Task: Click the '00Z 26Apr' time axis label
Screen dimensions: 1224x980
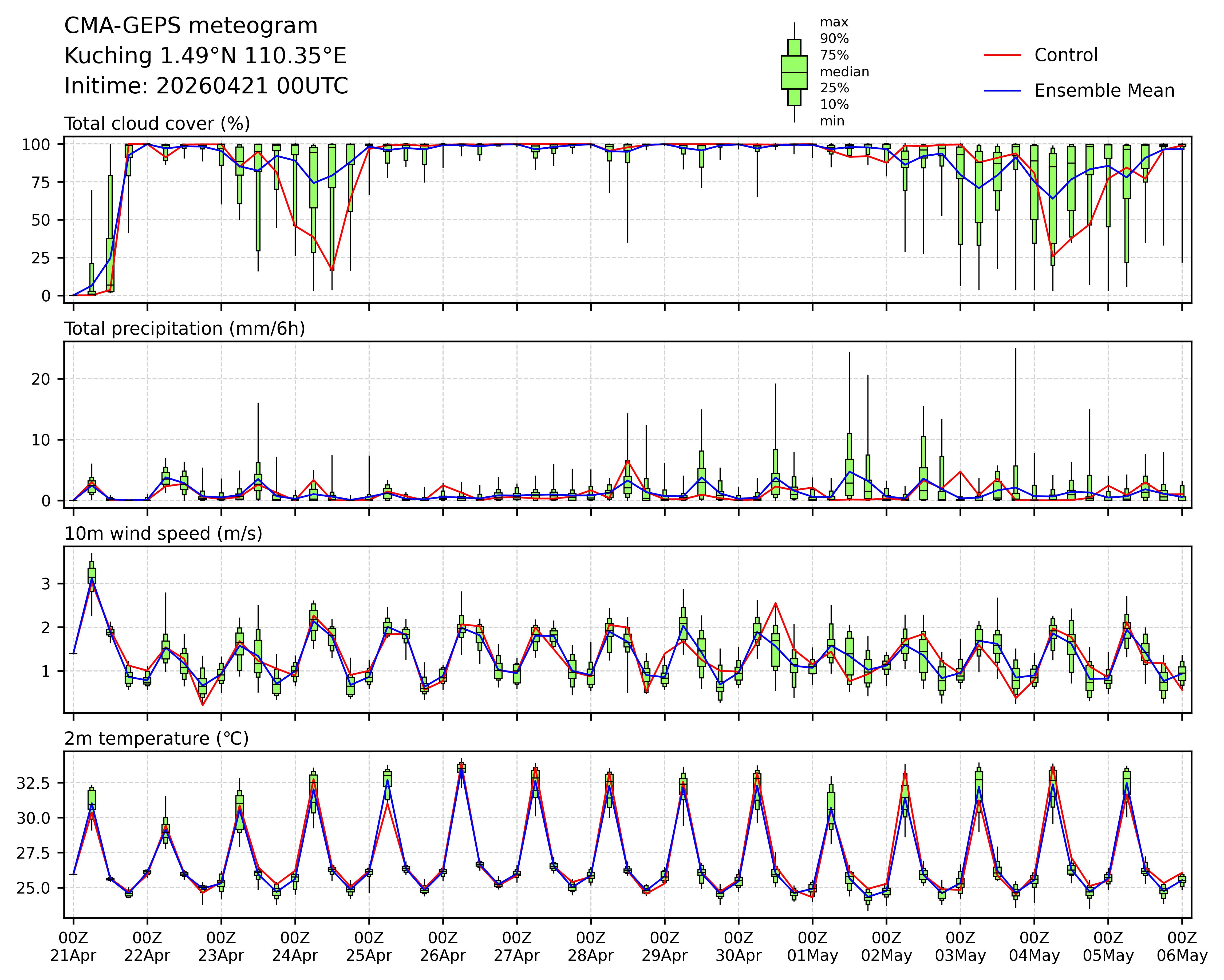Action: pyautogui.click(x=443, y=946)
